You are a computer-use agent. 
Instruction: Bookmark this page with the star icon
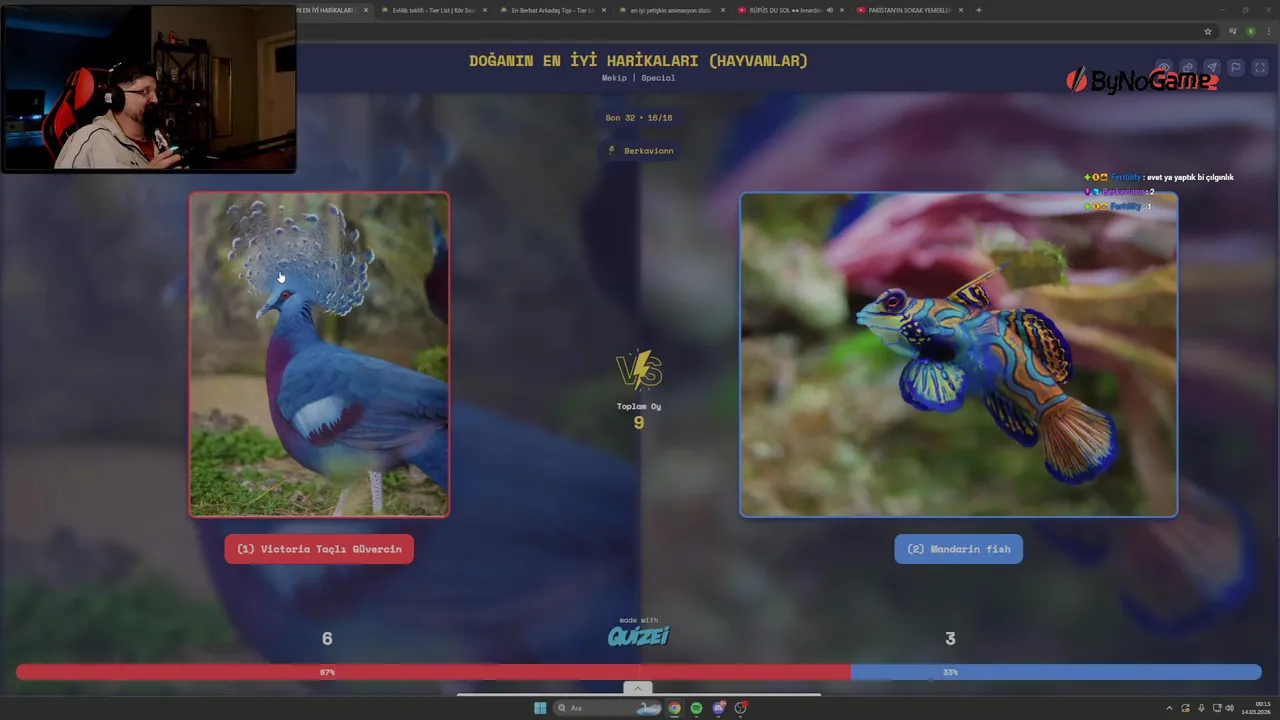1208,32
